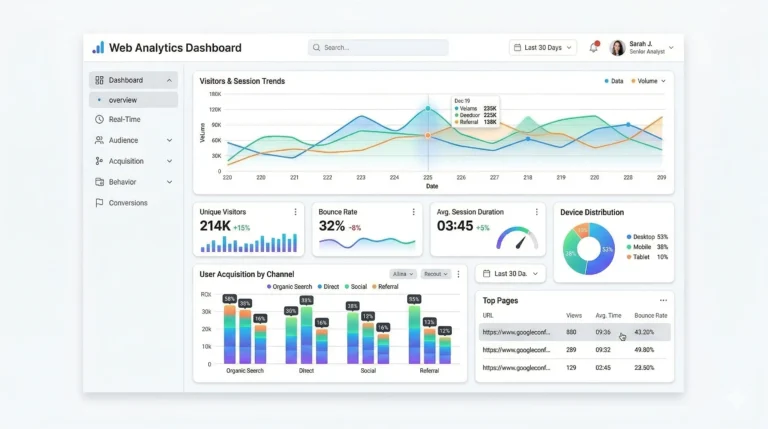768x429 pixels.
Task: Click the Conversions flag icon
Action: point(99,203)
